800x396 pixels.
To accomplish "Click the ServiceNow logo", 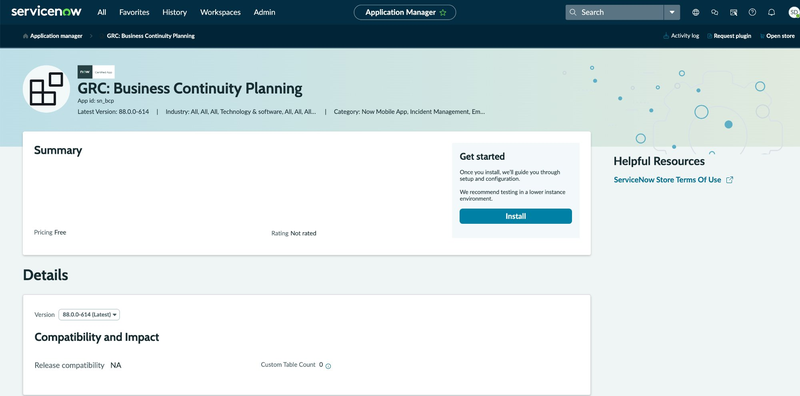I will tap(46, 12).
